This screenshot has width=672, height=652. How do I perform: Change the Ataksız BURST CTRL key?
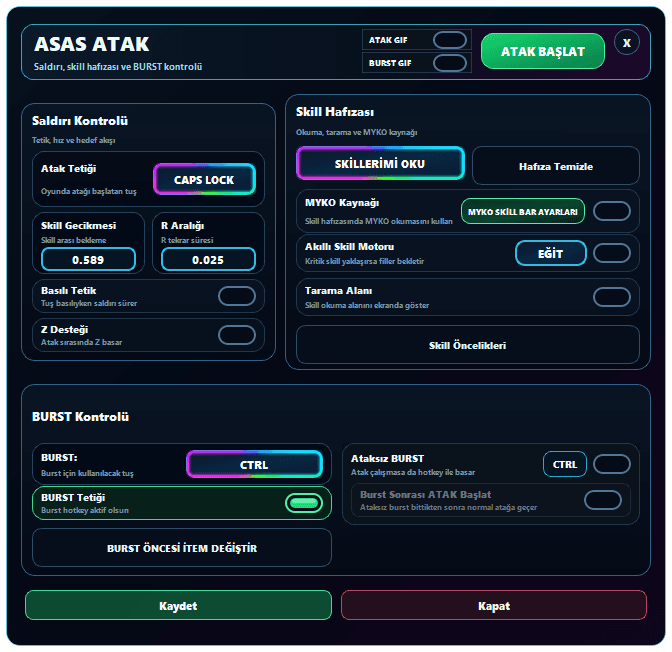coord(565,464)
